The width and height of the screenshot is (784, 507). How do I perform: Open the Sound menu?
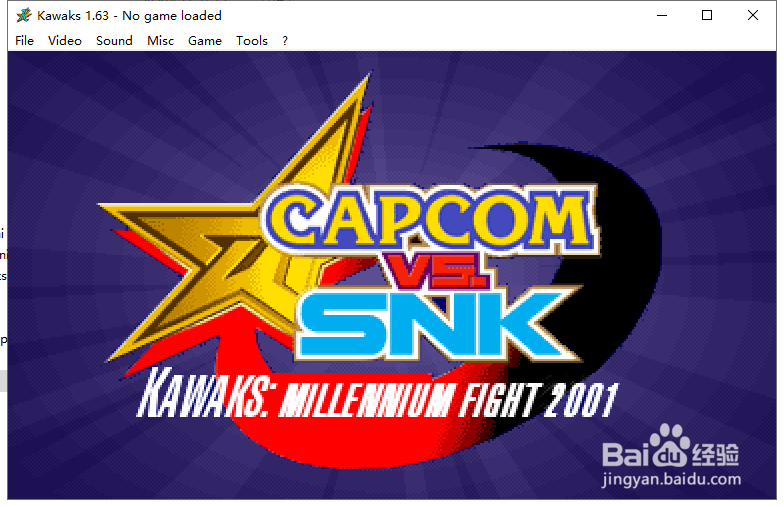114,40
